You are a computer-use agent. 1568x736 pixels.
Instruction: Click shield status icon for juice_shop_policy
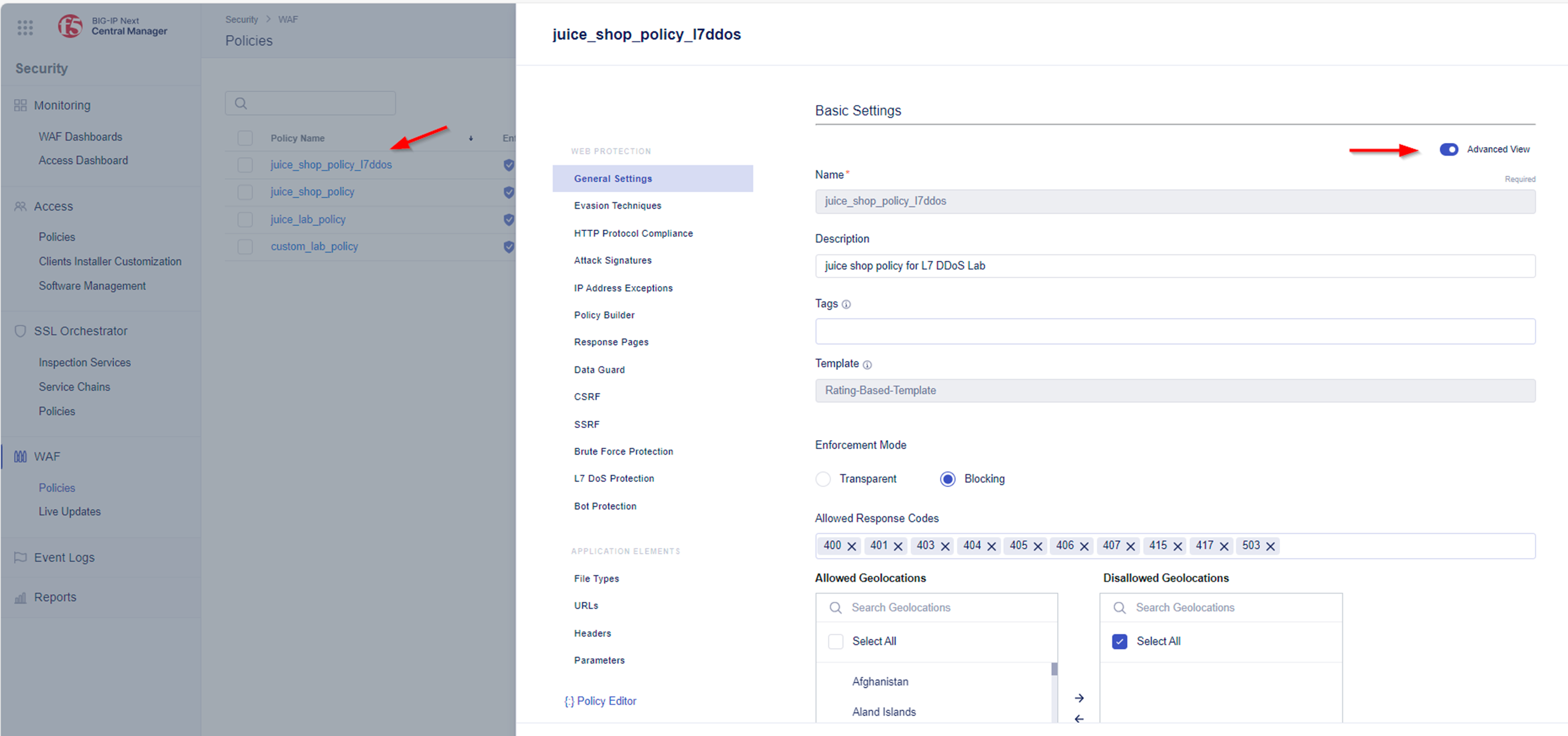click(x=509, y=192)
